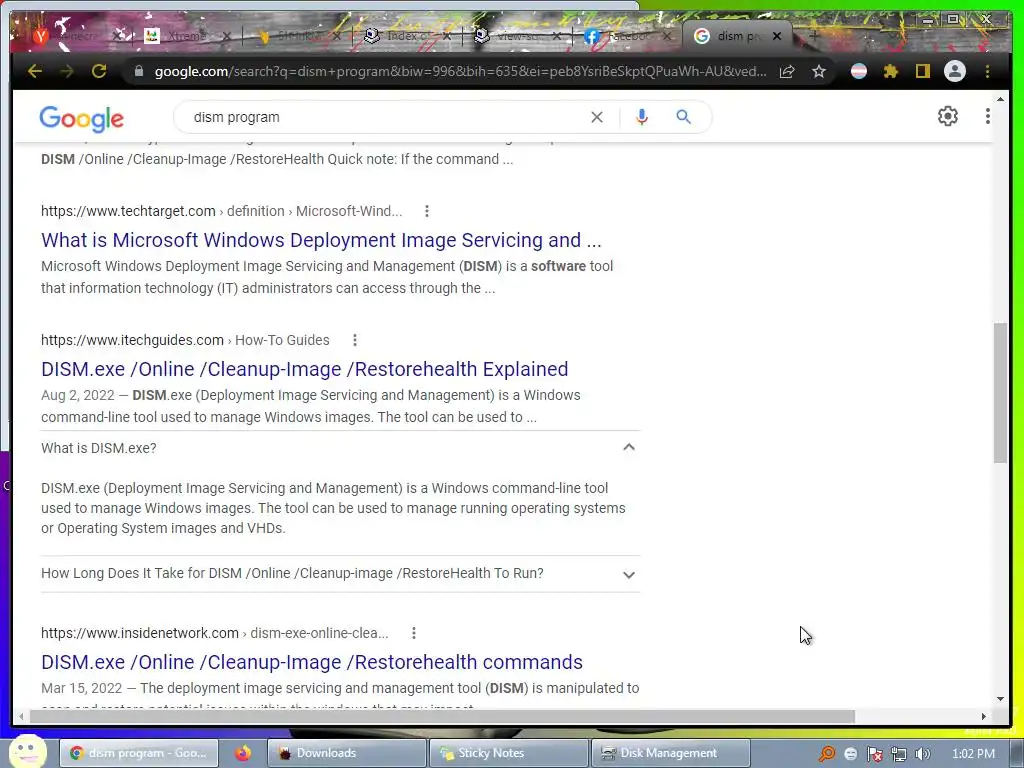Reload the page with the refresh icon
Image resolution: width=1024 pixels, height=768 pixels.
coord(99,71)
